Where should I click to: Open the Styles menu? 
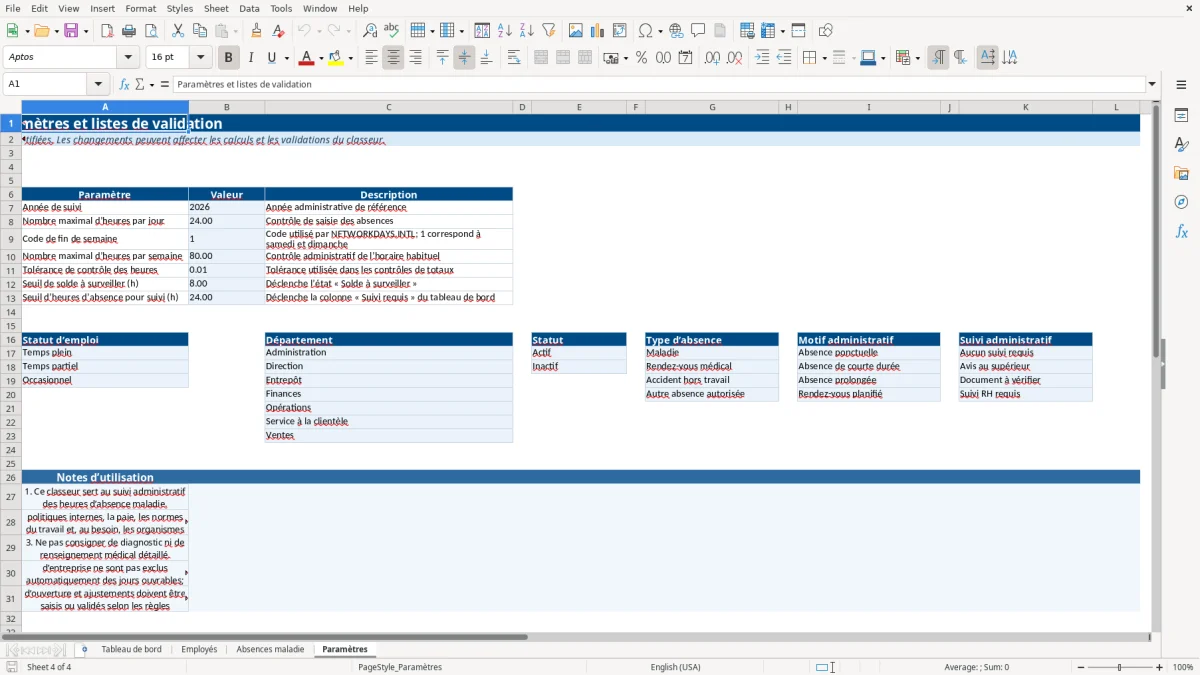180,8
